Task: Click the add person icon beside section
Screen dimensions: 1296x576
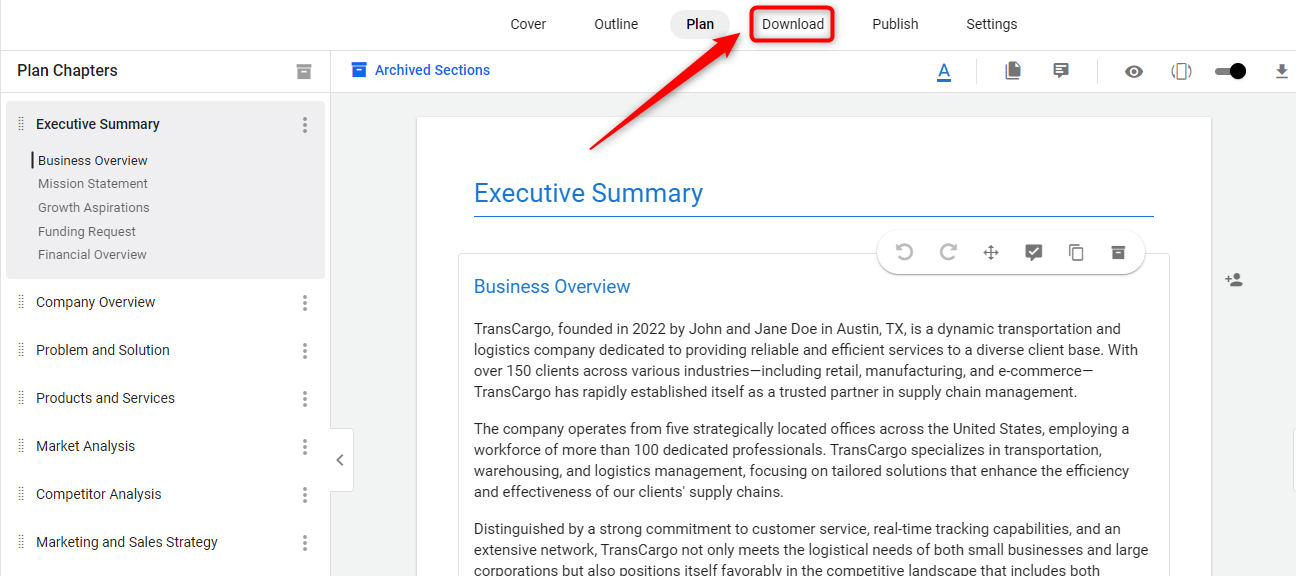Action: (x=1234, y=280)
